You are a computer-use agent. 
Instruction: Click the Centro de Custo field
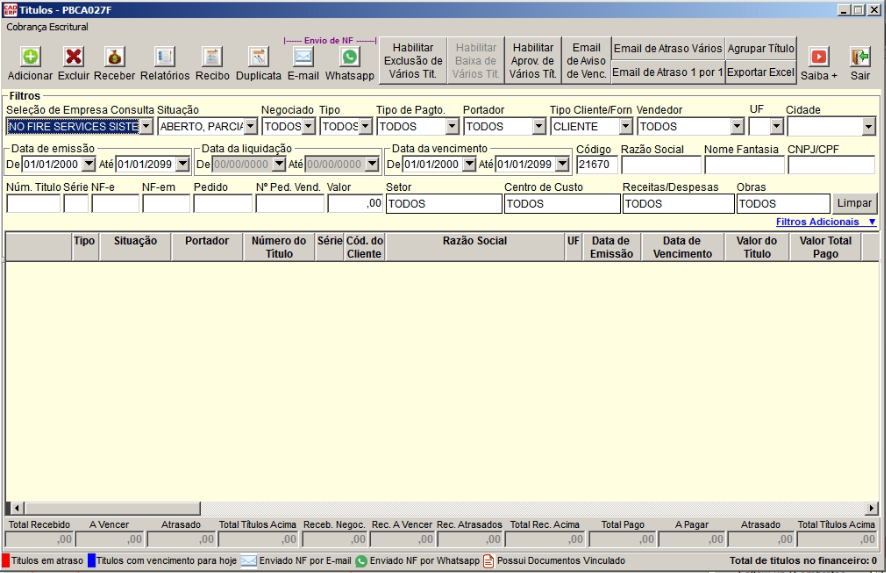(562, 203)
